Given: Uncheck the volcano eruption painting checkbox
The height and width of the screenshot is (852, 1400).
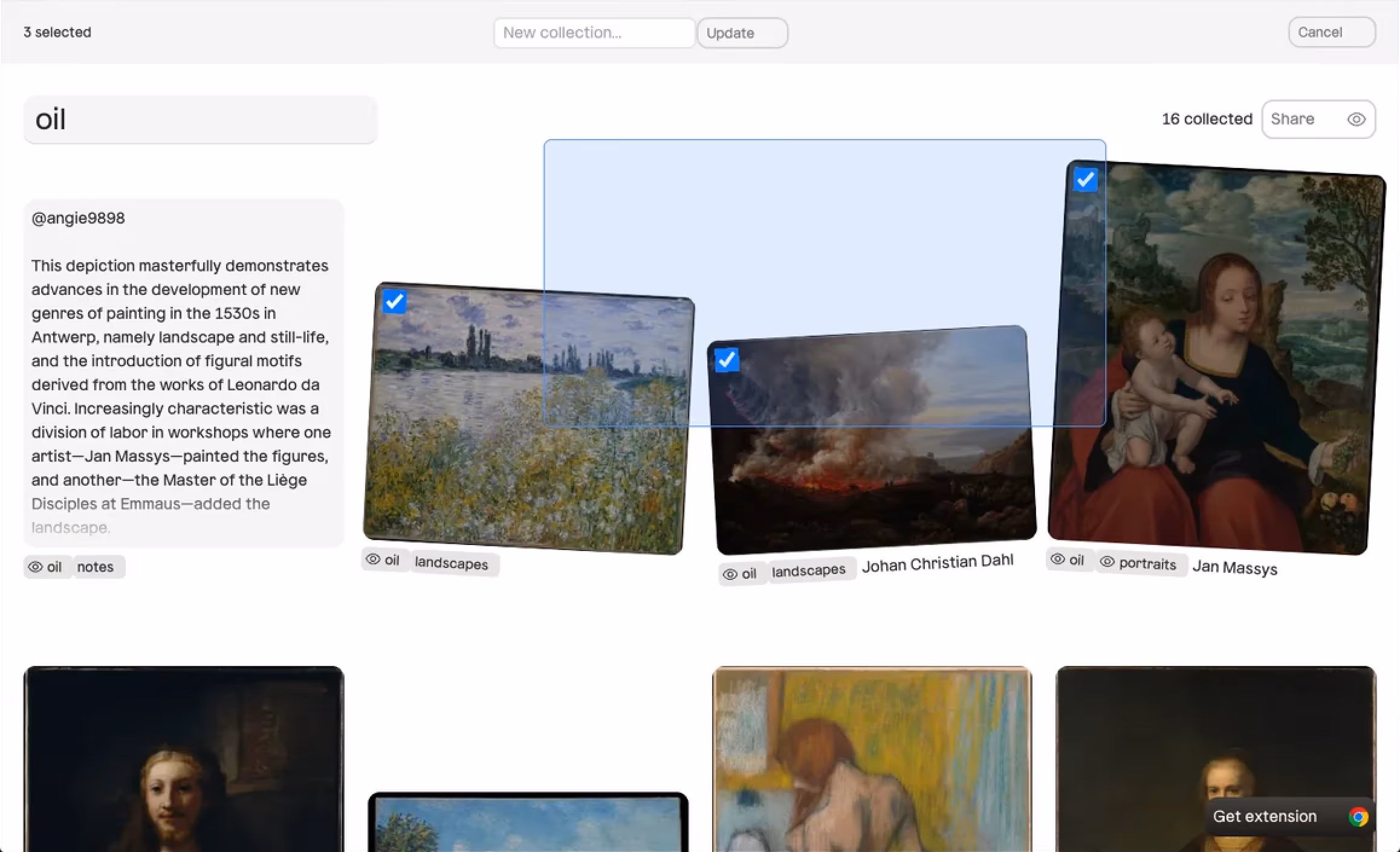Looking at the screenshot, I should [x=727, y=360].
